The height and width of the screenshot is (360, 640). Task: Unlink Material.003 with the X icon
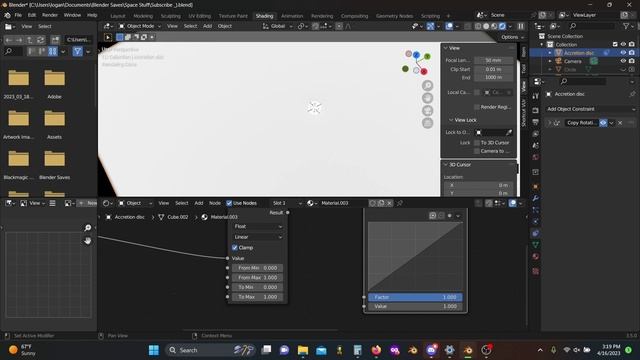pos(389,203)
